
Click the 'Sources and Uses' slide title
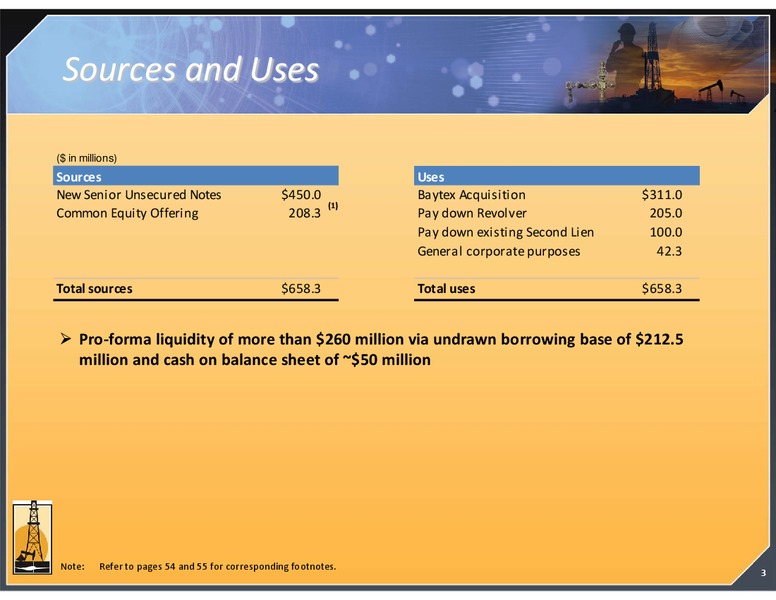point(191,69)
